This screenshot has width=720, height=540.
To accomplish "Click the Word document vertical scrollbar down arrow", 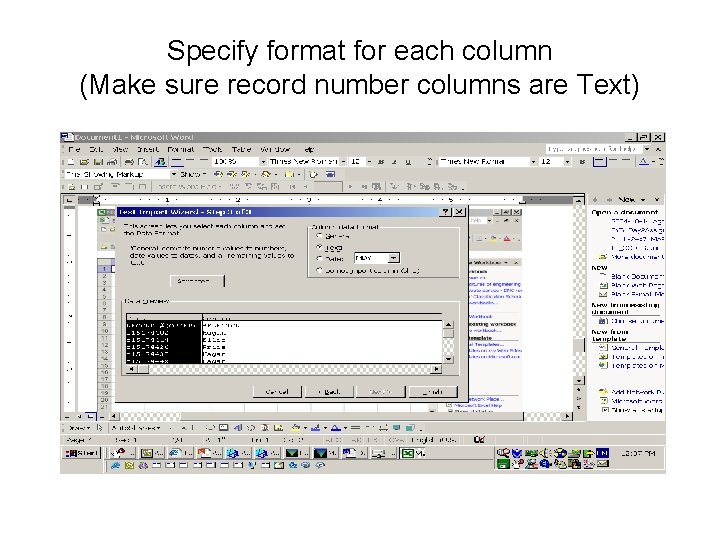I will (579, 381).
